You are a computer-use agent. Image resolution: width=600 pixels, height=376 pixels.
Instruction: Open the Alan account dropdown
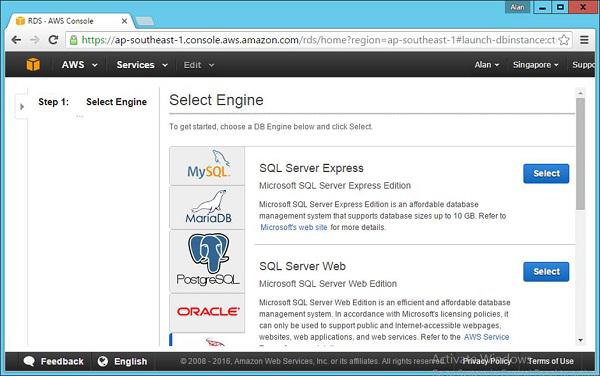tap(487, 65)
